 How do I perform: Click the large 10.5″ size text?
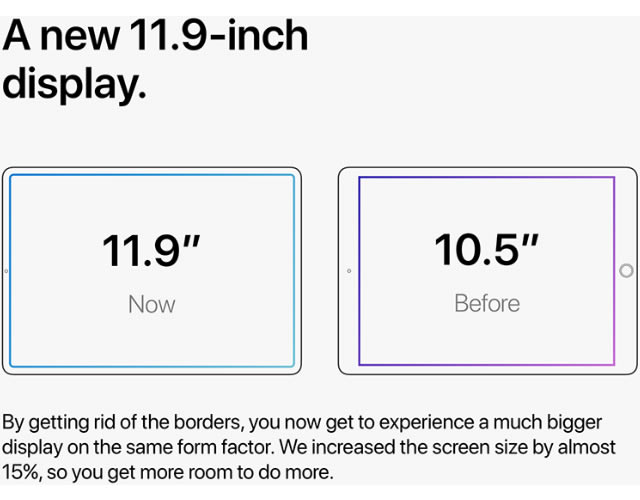pyautogui.click(x=486, y=250)
